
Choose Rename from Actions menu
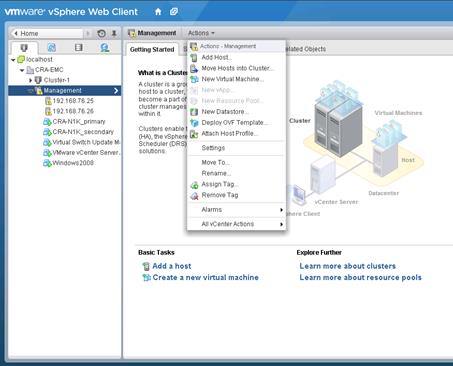coord(237,173)
